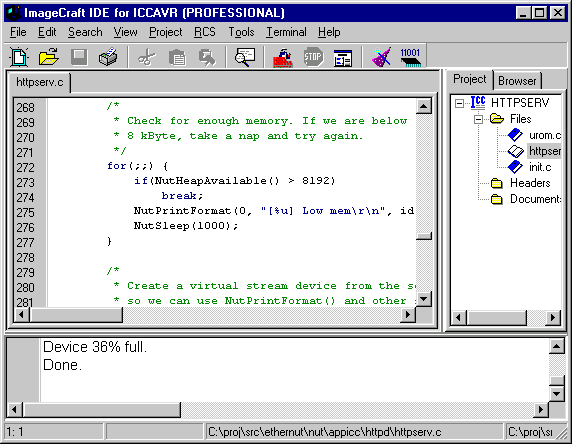Click the ICC project icon beside HTTPSERV
Screen dimensions: 572x444
pos(478,103)
